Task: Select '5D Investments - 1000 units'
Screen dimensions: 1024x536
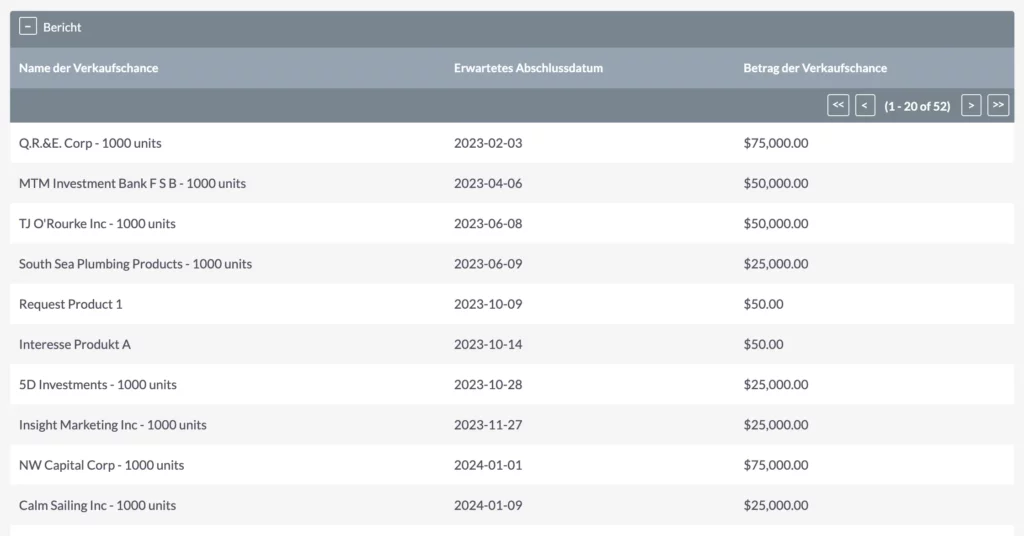Action: point(98,385)
